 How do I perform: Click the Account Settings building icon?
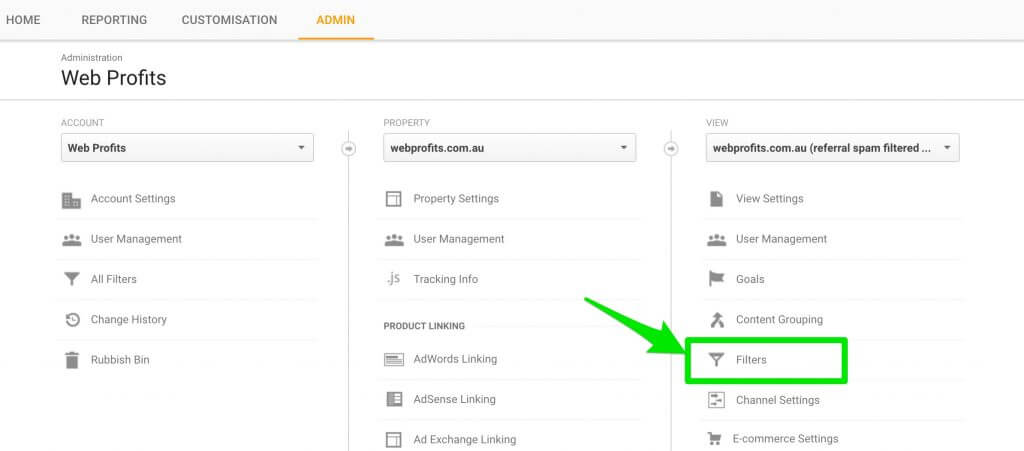coord(71,200)
